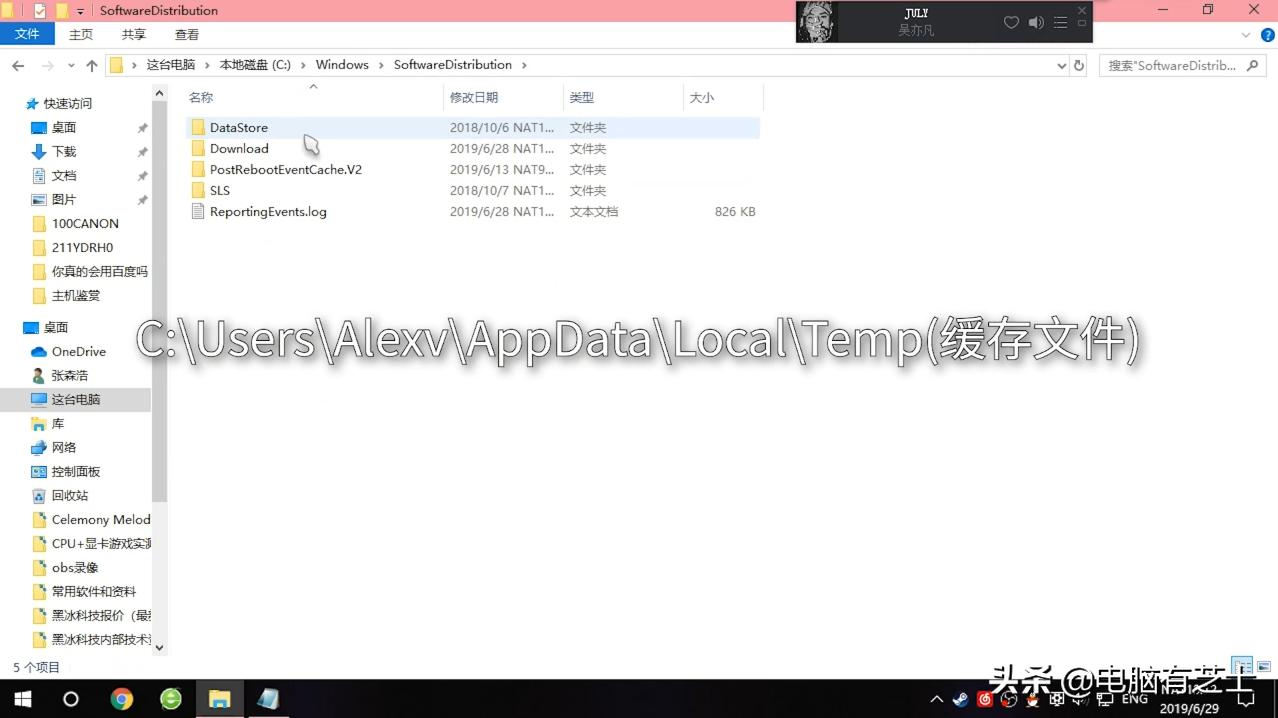Click the search magnifier icon
The image size is (1278, 718).
click(1252, 65)
